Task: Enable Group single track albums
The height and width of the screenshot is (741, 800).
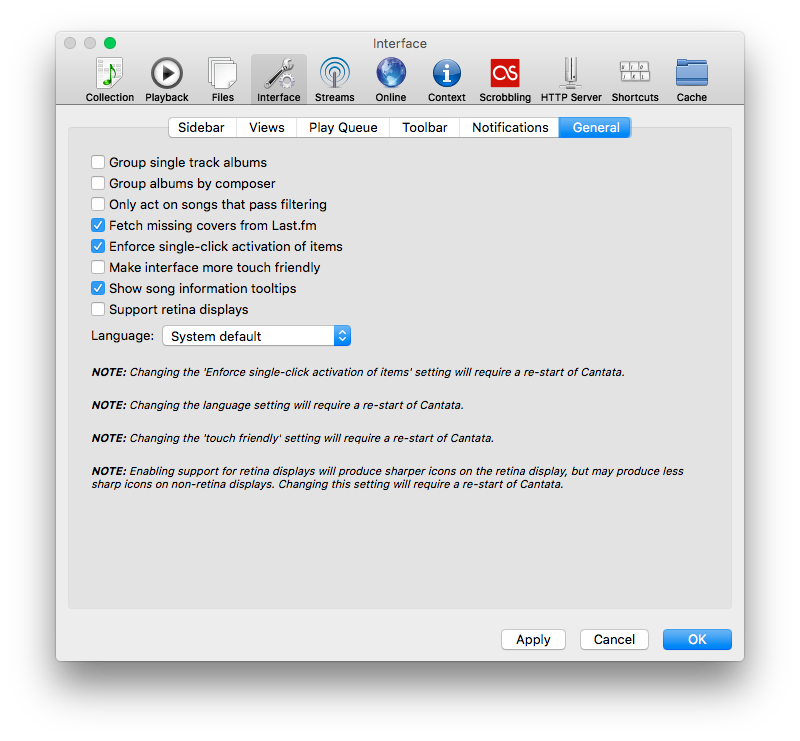Action: coord(98,162)
